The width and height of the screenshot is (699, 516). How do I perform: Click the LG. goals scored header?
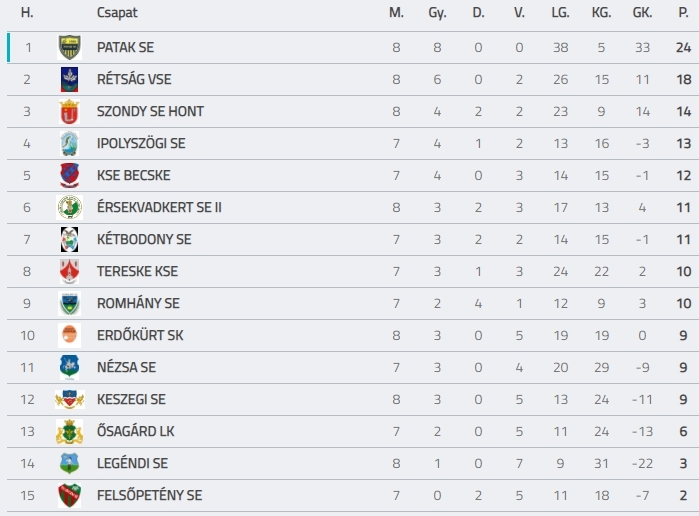pyautogui.click(x=560, y=12)
